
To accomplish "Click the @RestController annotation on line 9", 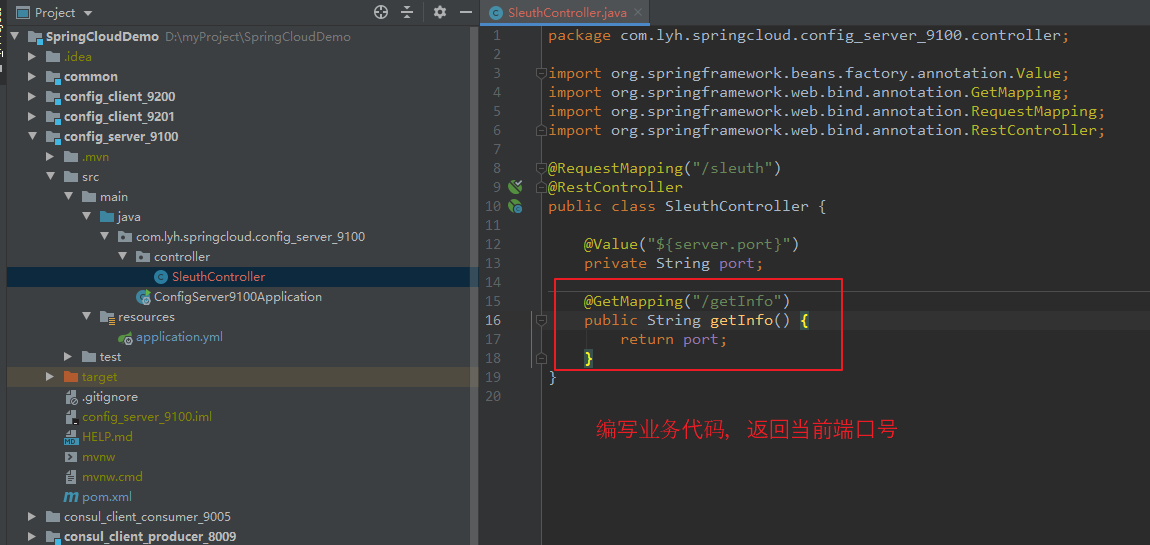I will 615,187.
